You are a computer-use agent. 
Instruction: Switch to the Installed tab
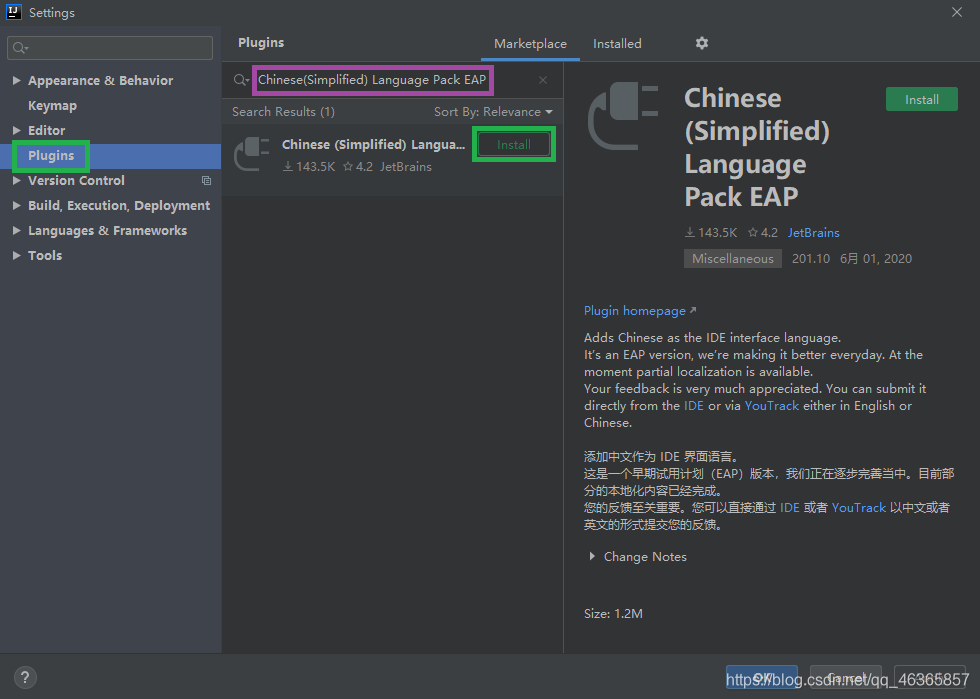tap(617, 44)
